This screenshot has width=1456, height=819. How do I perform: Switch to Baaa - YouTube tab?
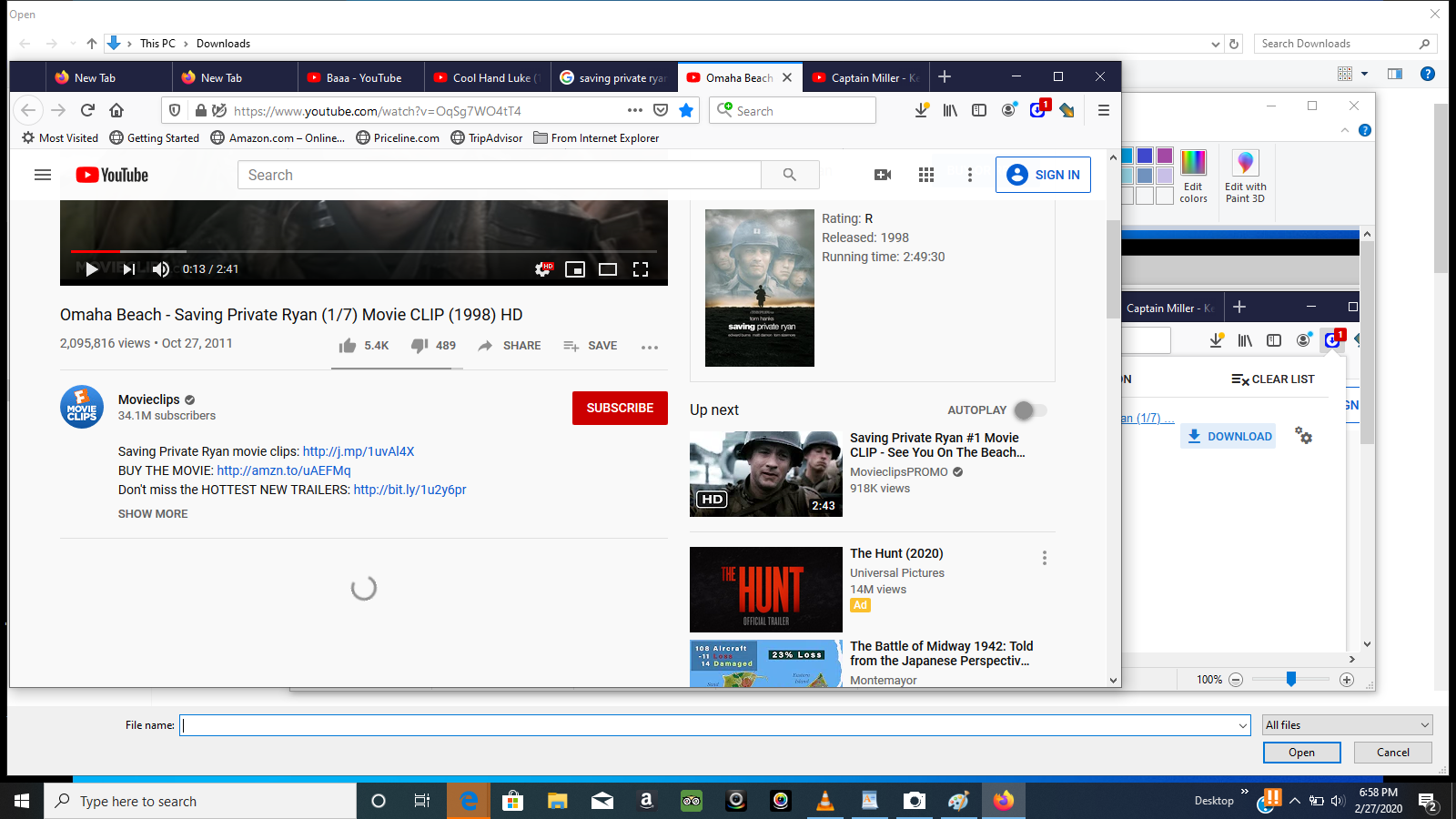pos(362,77)
